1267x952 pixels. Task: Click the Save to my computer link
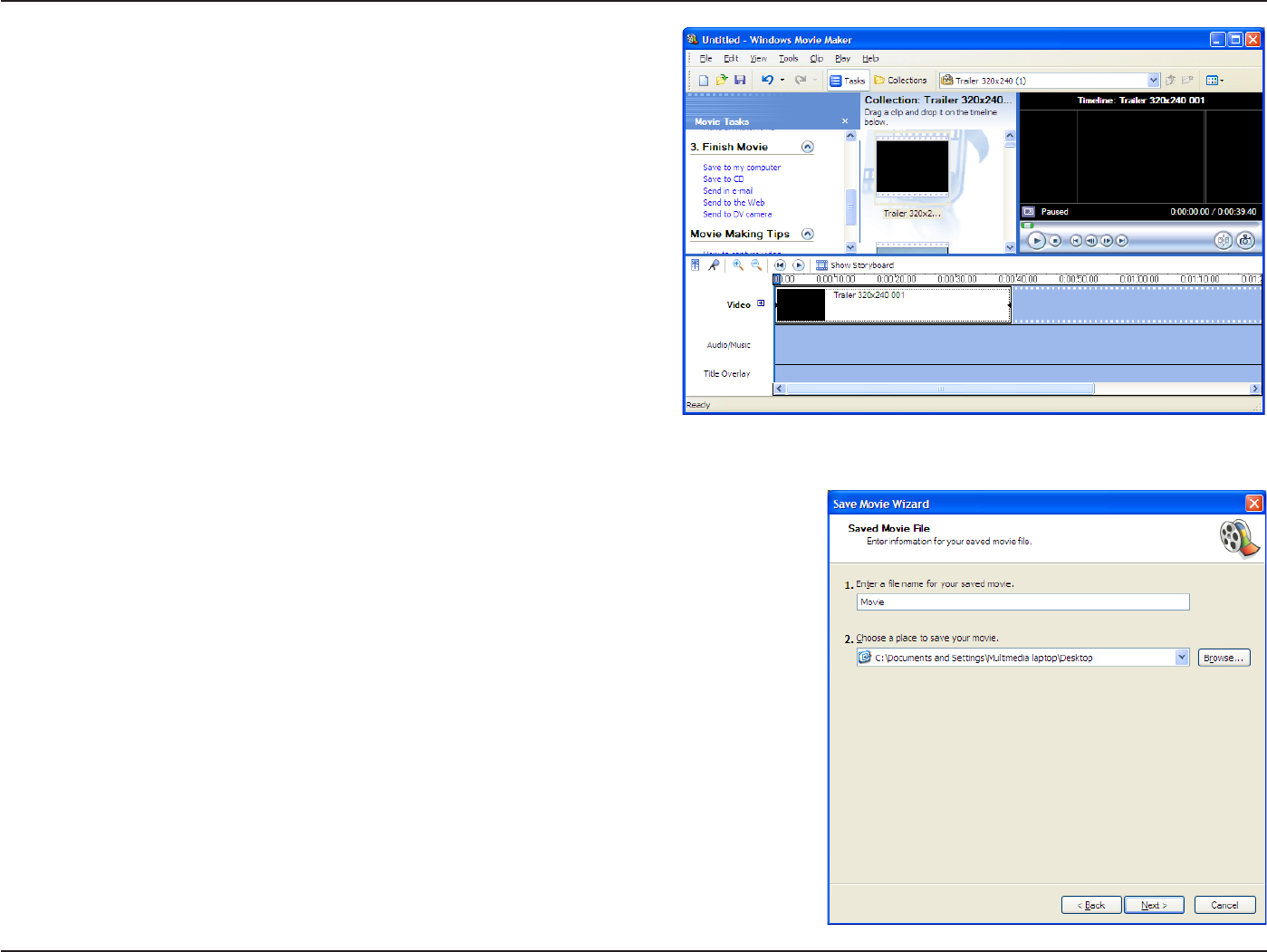(742, 168)
